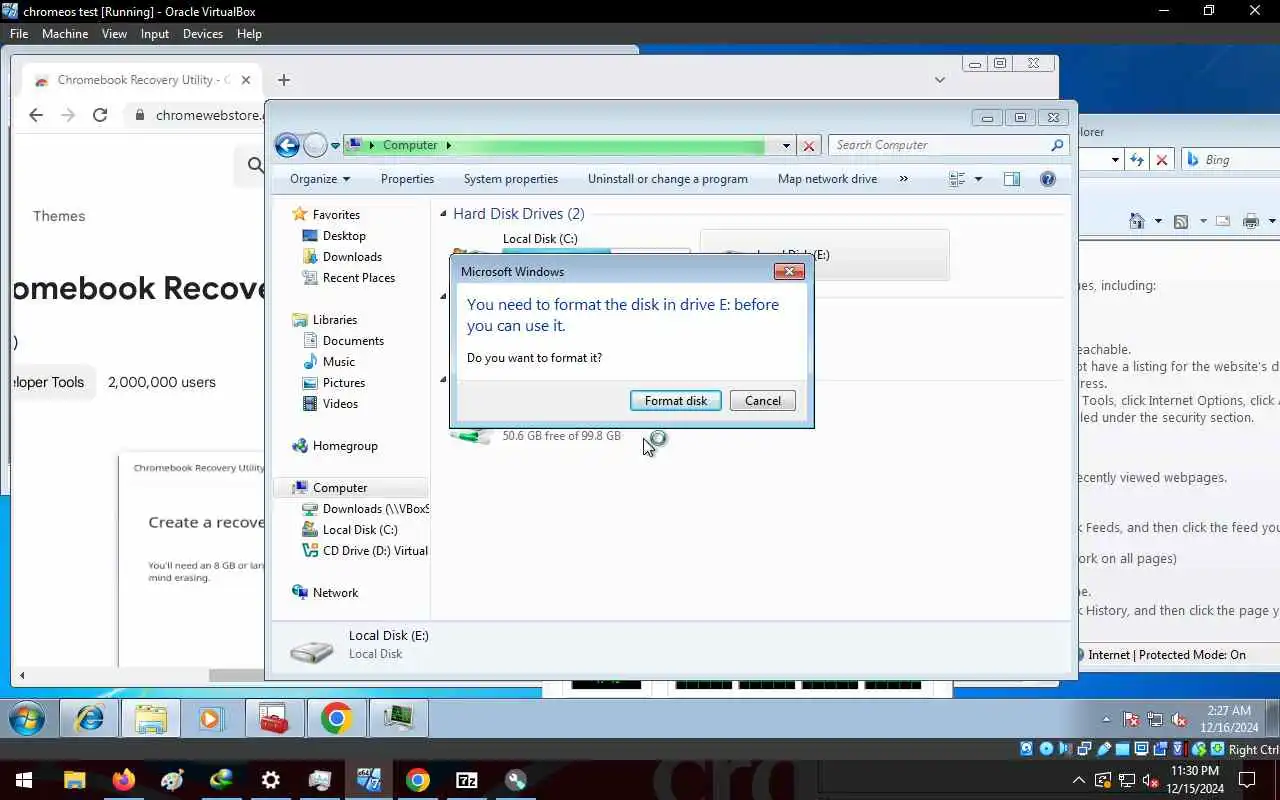Open Downloads under Favorites
This screenshot has width=1280, height=800.
(352, 257)
